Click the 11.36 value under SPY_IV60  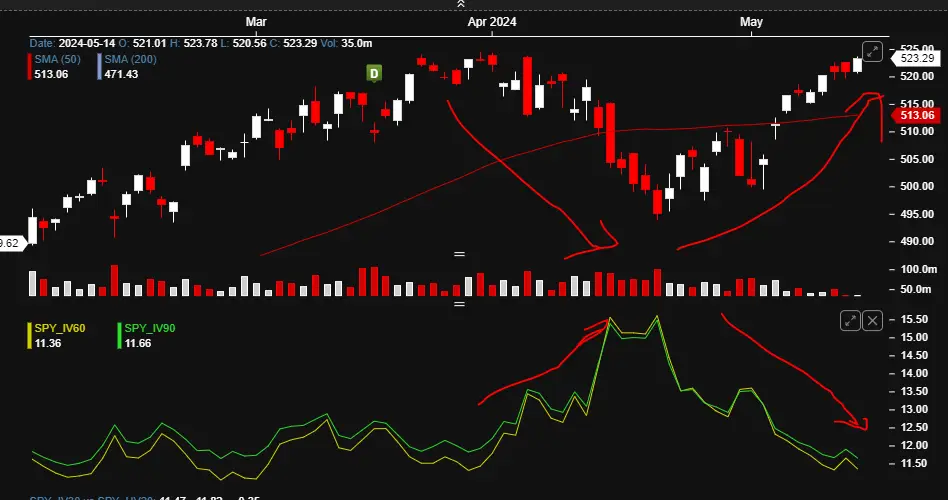(47, 343)
